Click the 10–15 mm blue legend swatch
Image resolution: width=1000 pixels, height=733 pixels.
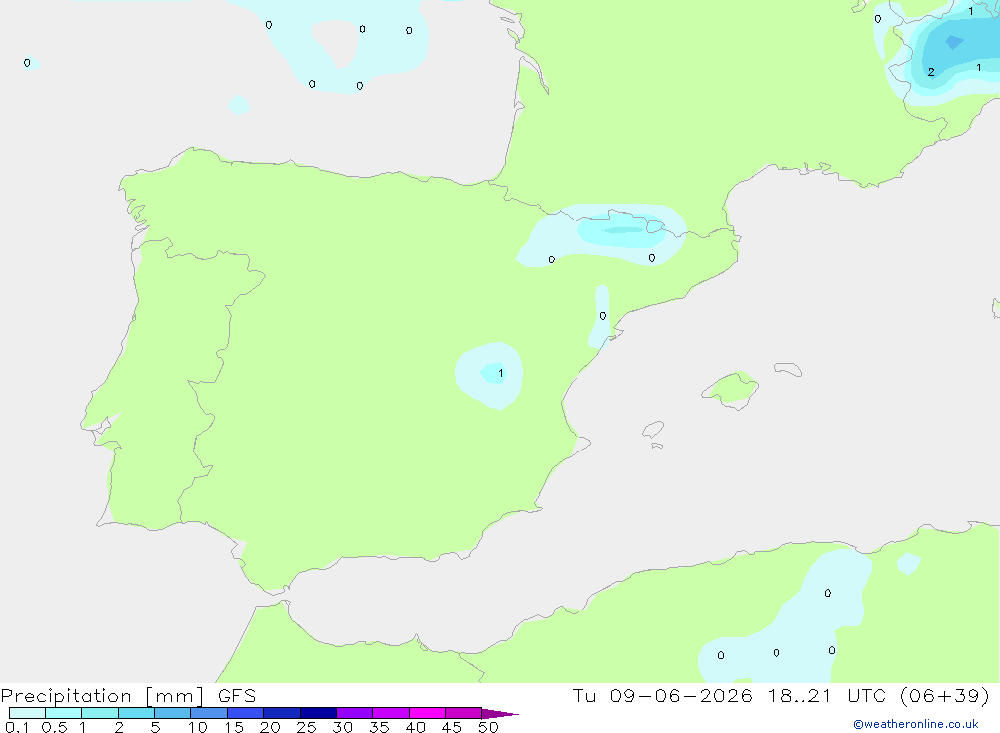(x=209, y=713)
